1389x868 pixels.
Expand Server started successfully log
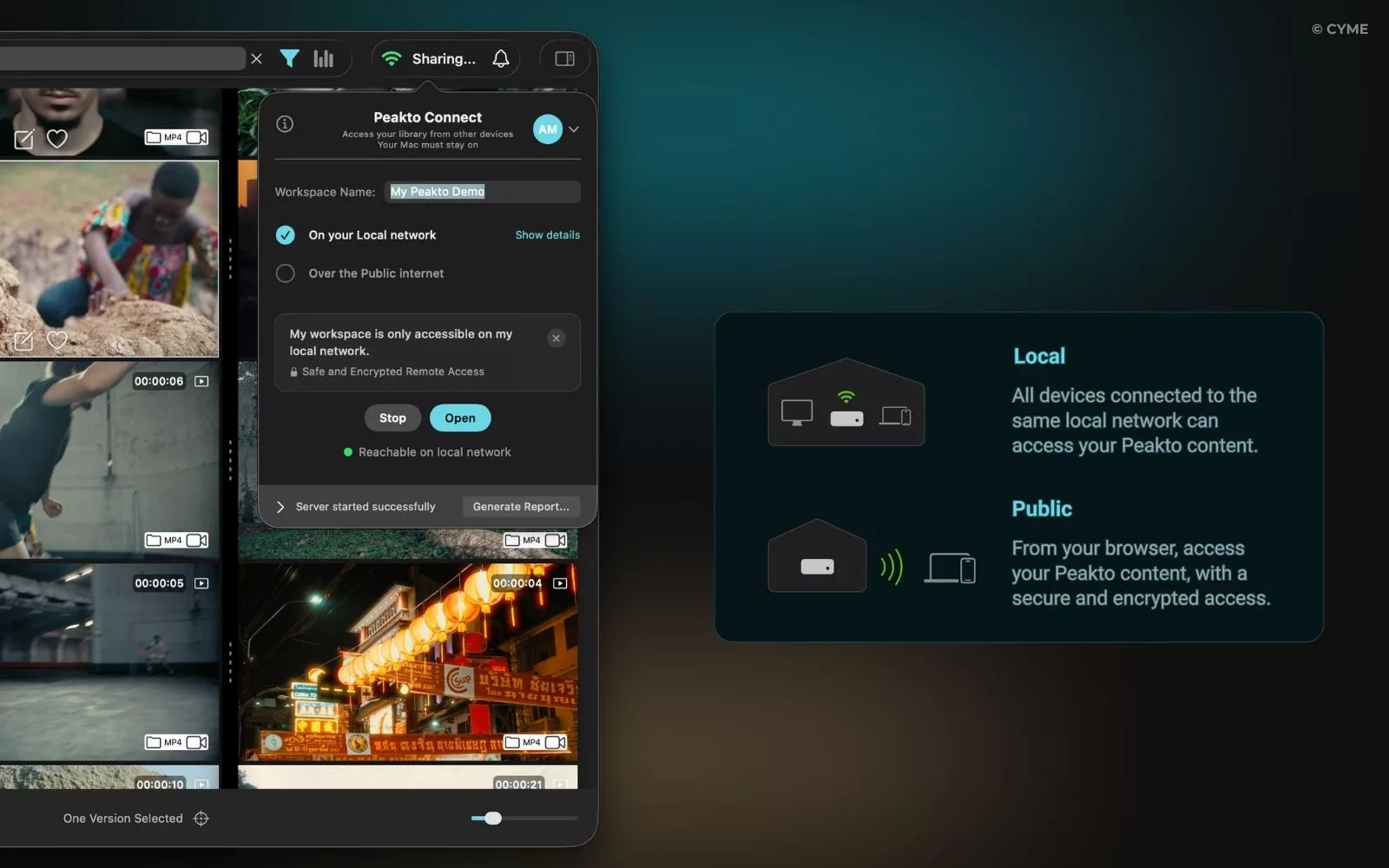[280, 507]
